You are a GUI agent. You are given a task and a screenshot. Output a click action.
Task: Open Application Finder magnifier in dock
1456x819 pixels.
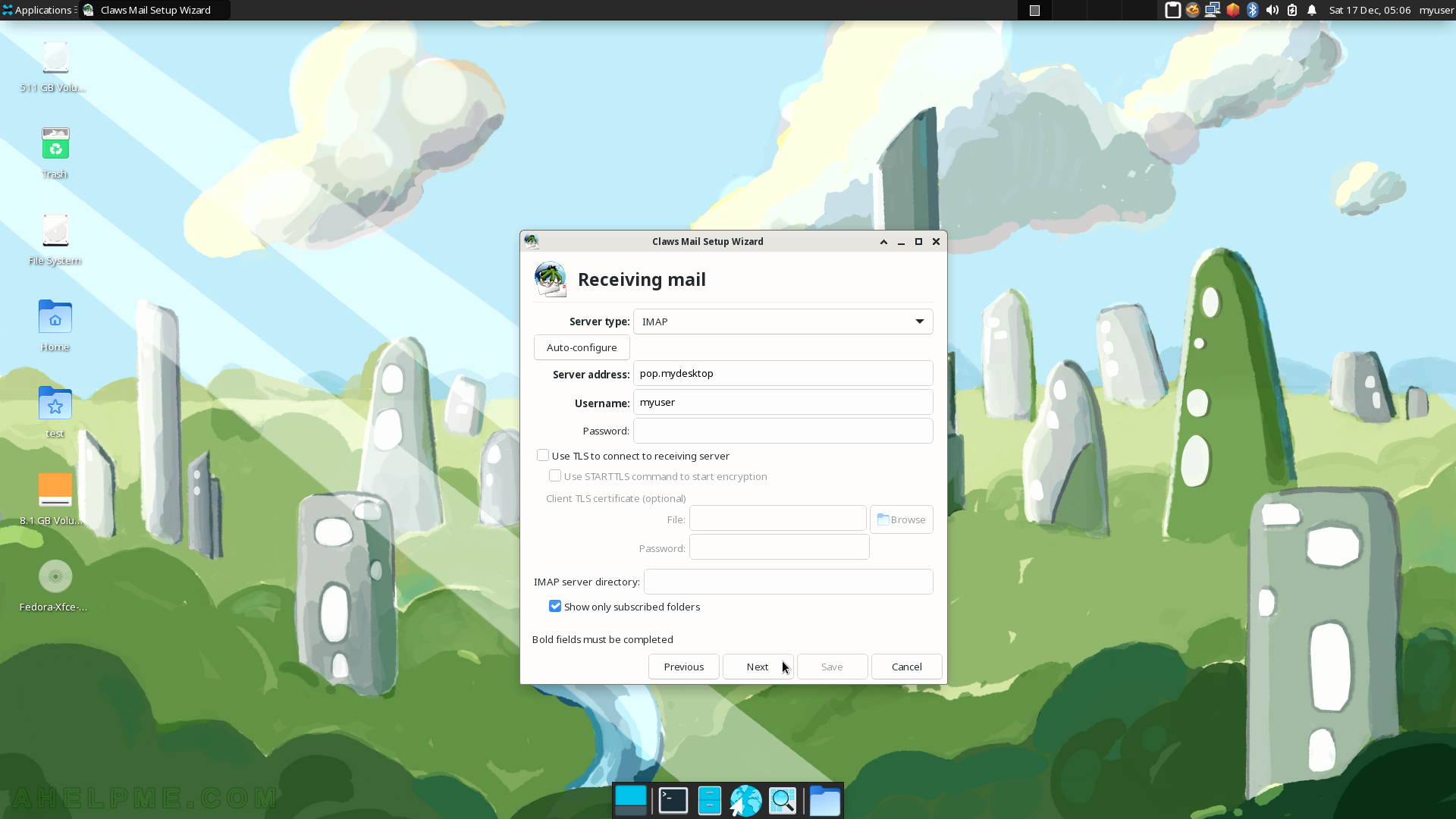click(x=783, y=801)
